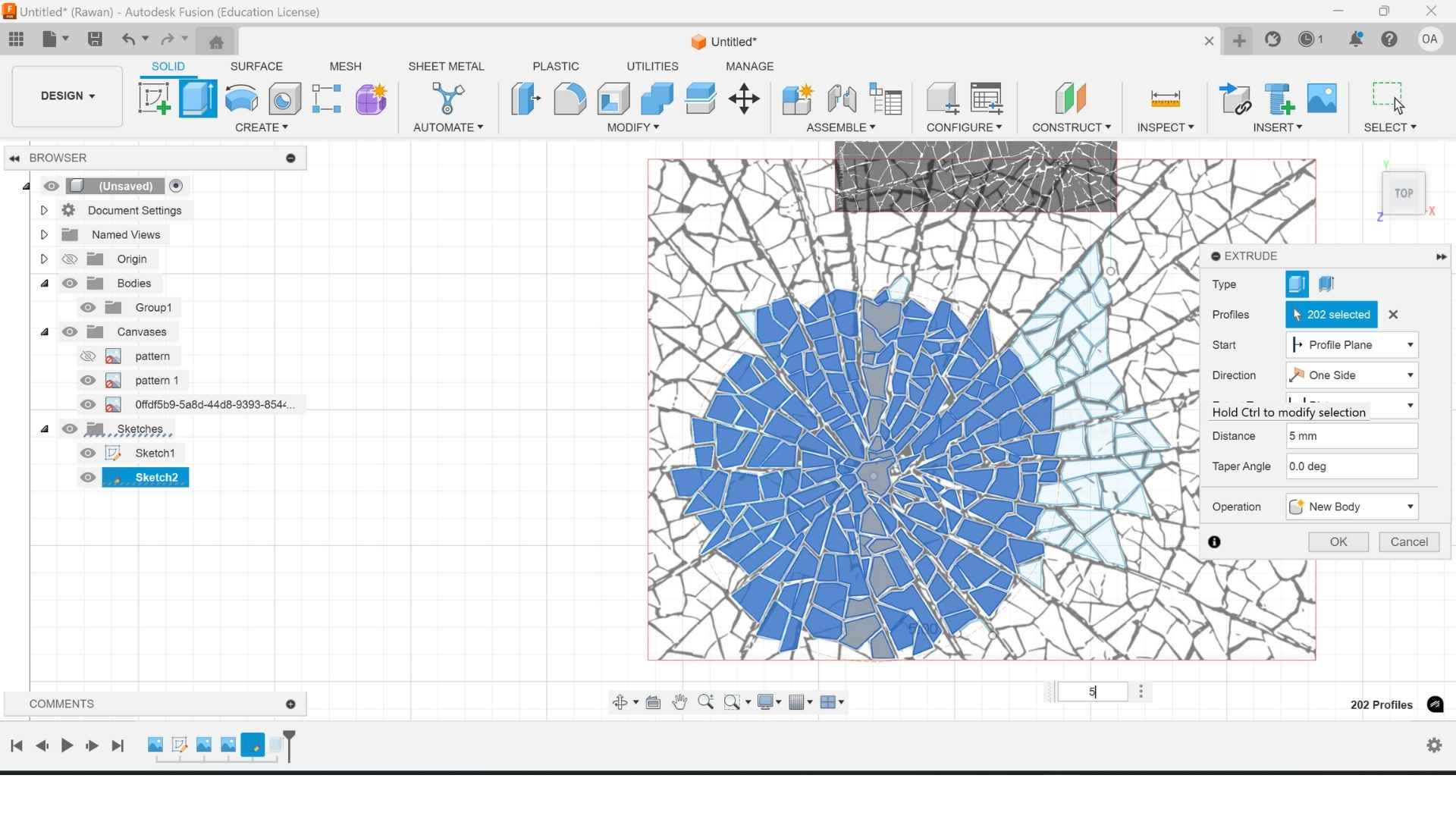
Task: Click the 202 selected profiles button
Action: click(1332, 315)
